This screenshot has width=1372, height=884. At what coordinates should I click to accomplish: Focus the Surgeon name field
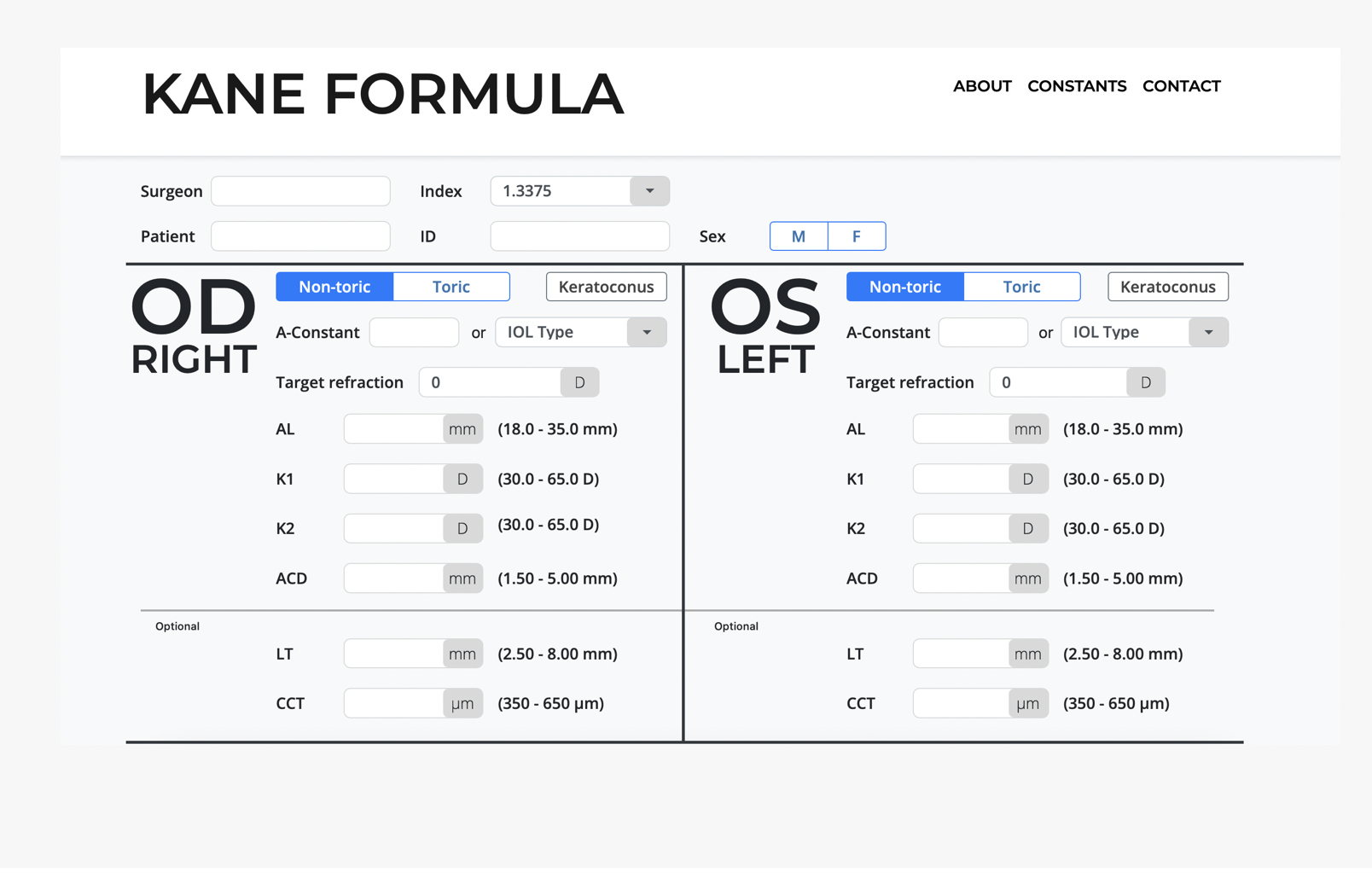[300, 191]
